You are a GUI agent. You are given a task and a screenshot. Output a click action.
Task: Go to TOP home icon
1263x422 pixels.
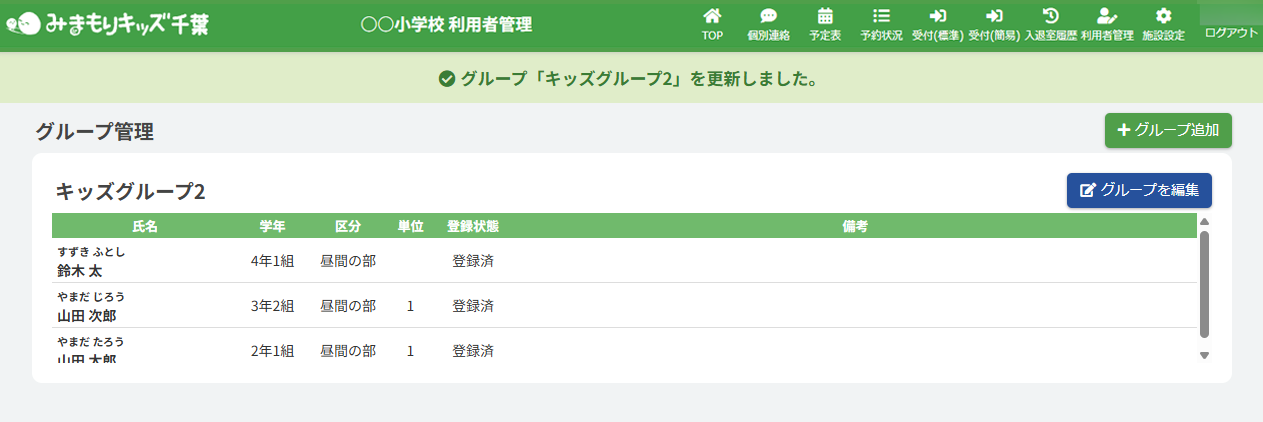pos(712,17)
